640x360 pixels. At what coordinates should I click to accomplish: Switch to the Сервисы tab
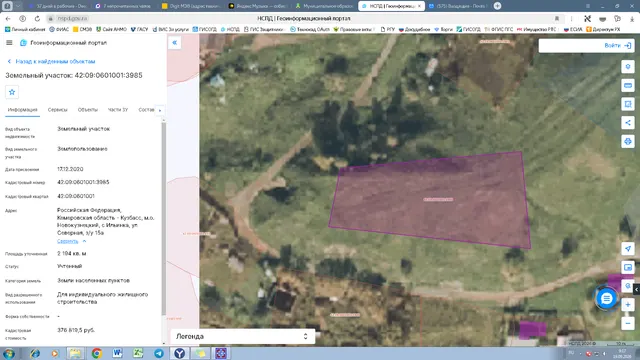[58, 110]
